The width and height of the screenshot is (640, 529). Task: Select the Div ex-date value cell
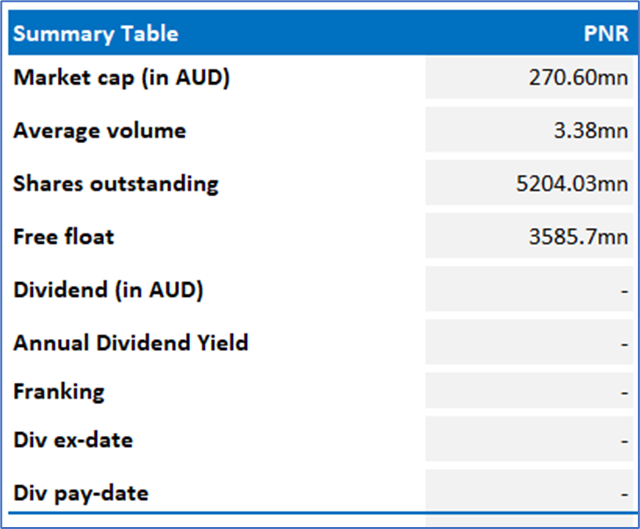click(532, 440)
